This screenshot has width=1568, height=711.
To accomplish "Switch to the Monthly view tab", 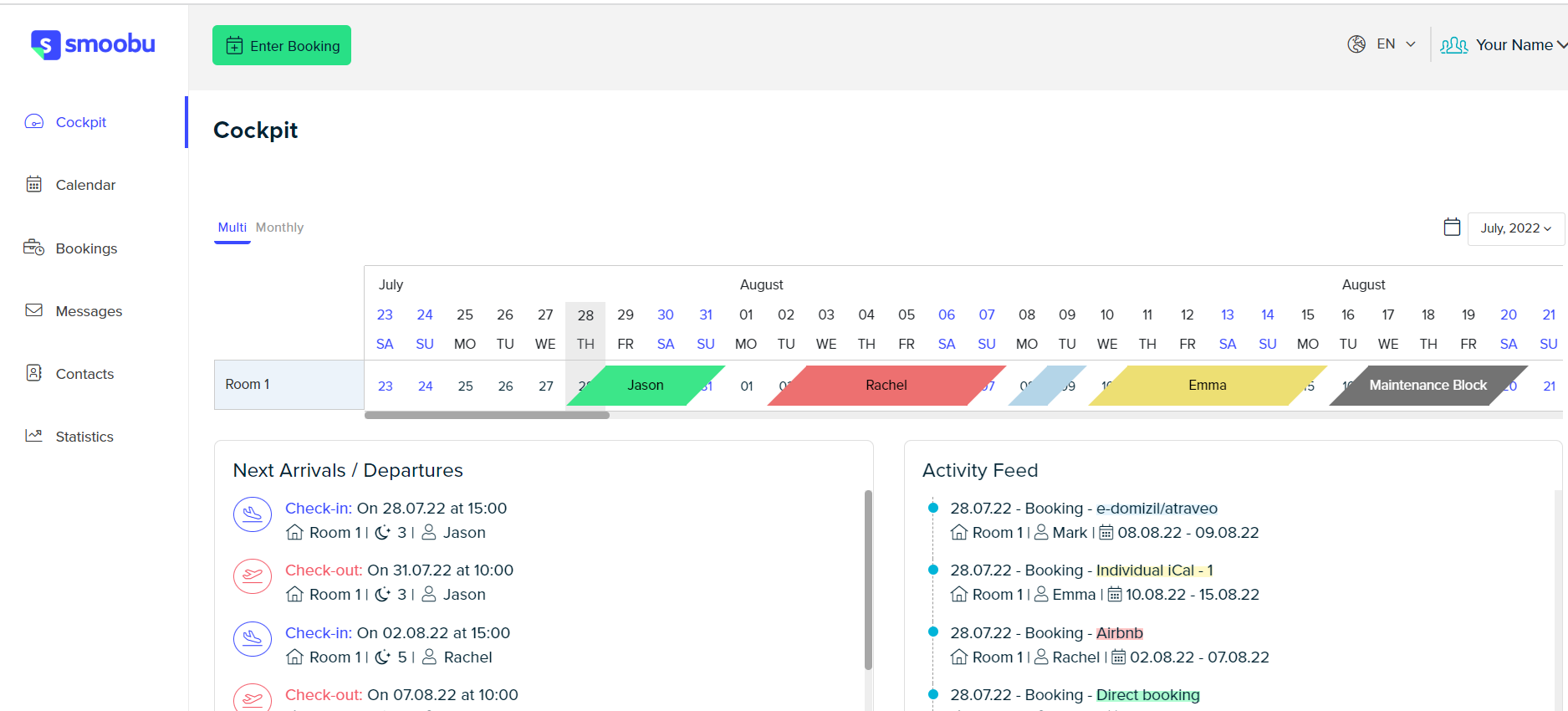I will (x=279, y=228).
